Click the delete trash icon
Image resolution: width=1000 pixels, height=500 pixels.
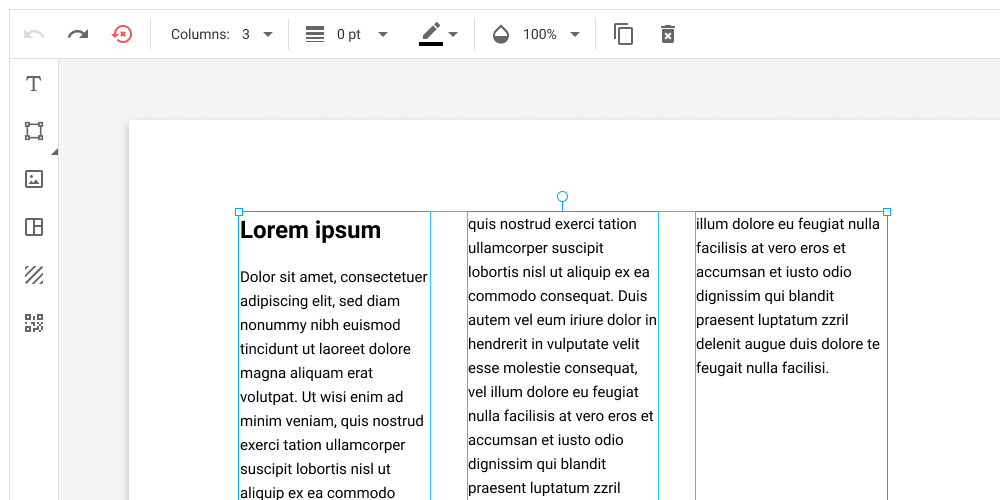pos(668,34)
